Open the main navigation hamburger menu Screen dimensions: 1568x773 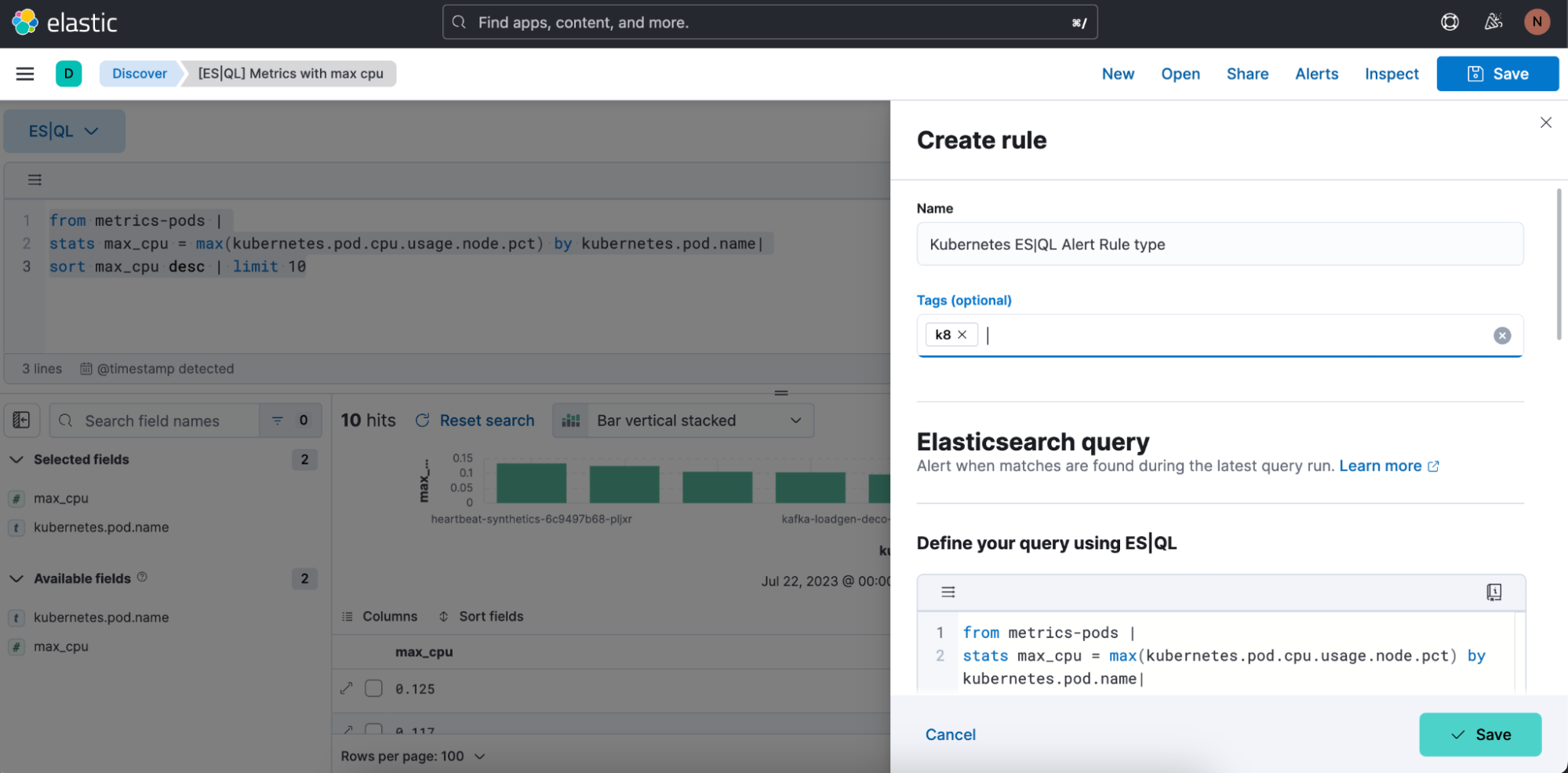point(25,74)
